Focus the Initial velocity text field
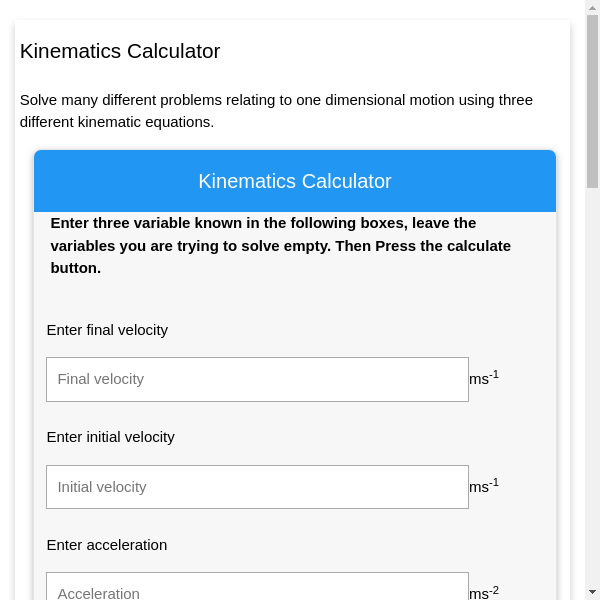 click(x=257, y=487)
